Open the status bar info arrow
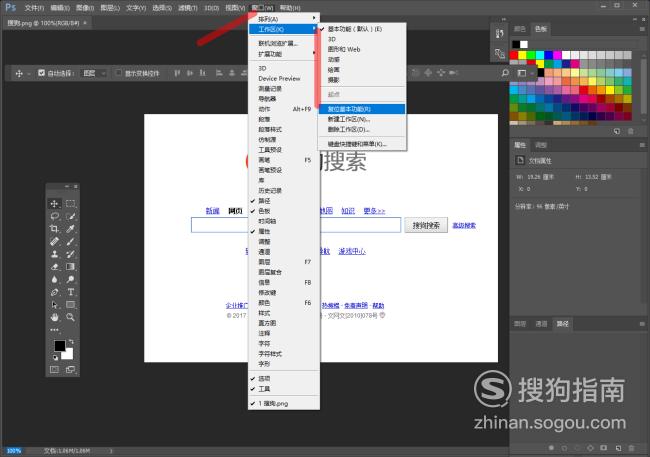 (111, 451)
